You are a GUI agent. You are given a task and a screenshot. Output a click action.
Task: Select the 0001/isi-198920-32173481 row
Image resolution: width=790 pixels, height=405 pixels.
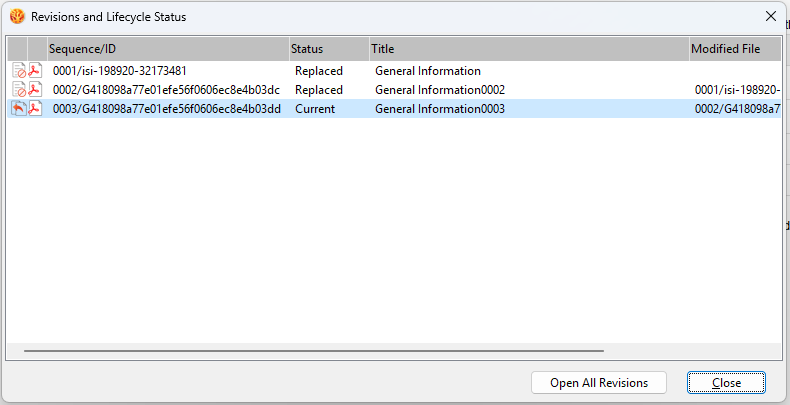tap(394, 71)
